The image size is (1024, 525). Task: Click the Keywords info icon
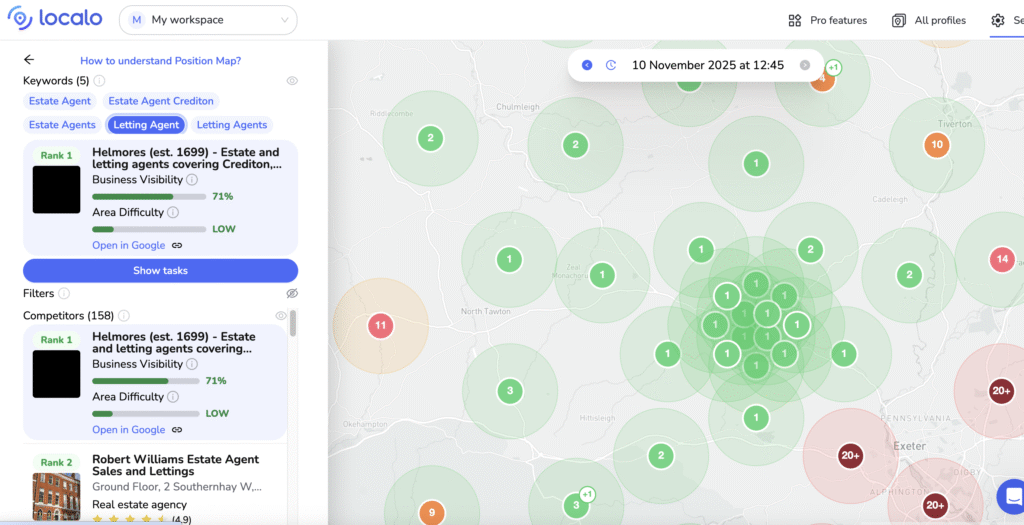pos(99,81)
